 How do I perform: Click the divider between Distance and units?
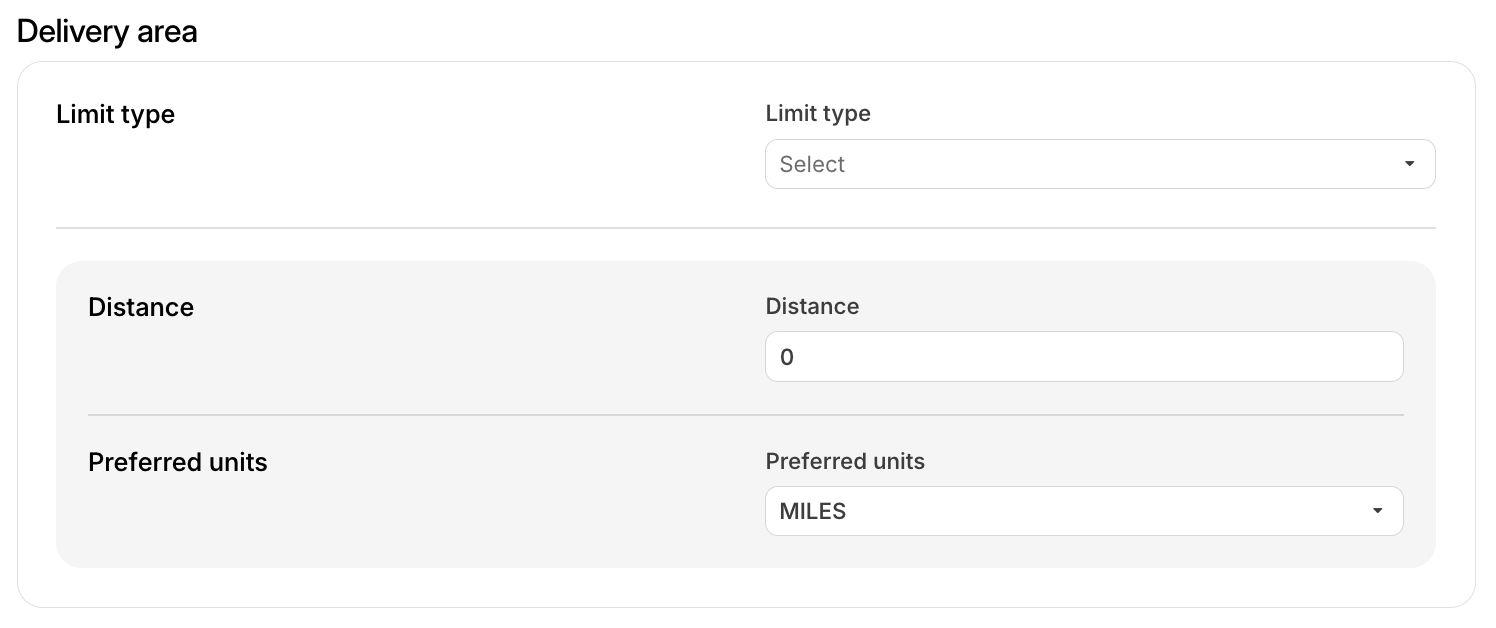click(745, 414)
